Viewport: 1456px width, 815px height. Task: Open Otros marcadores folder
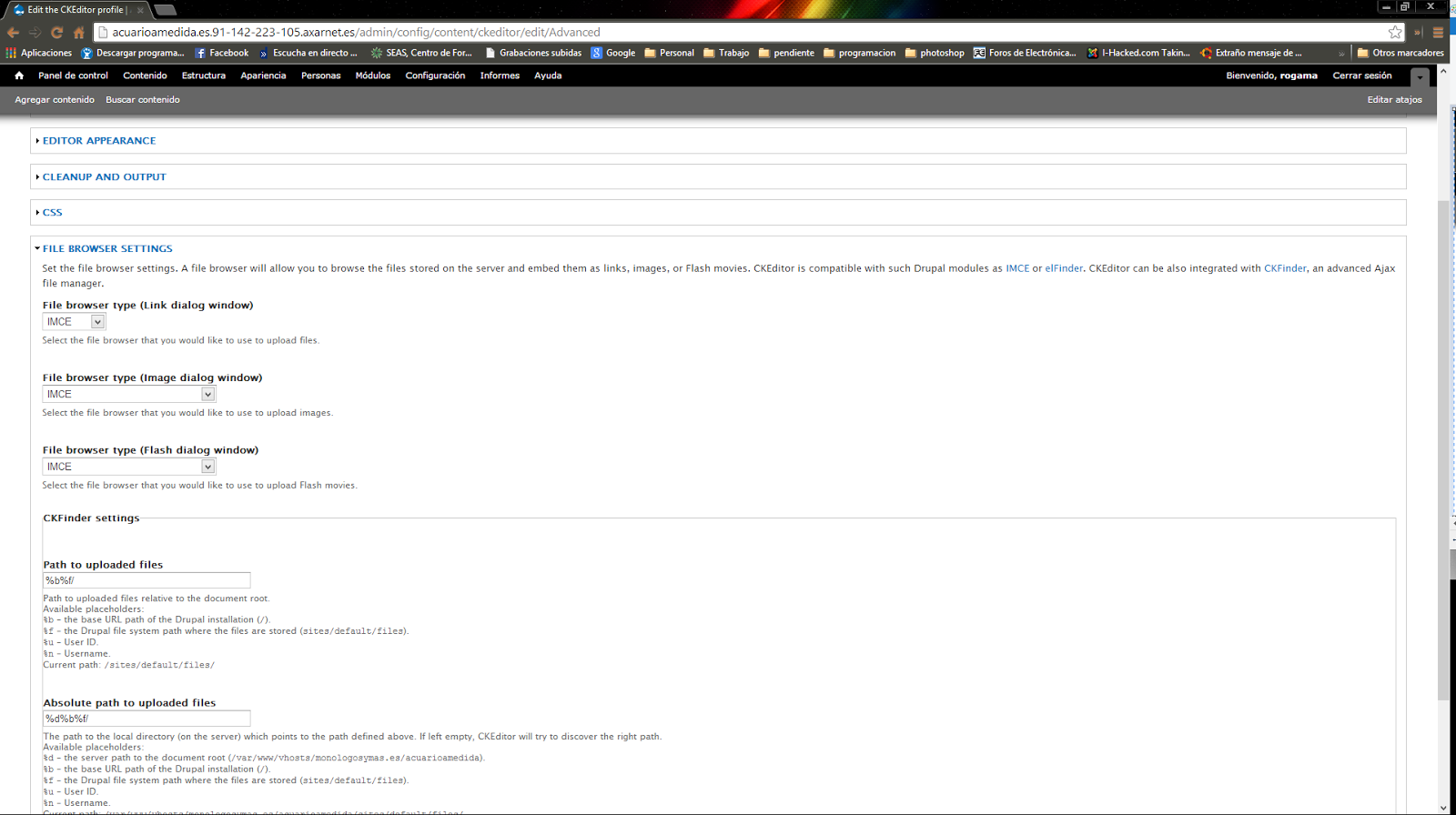[1400, 53]
